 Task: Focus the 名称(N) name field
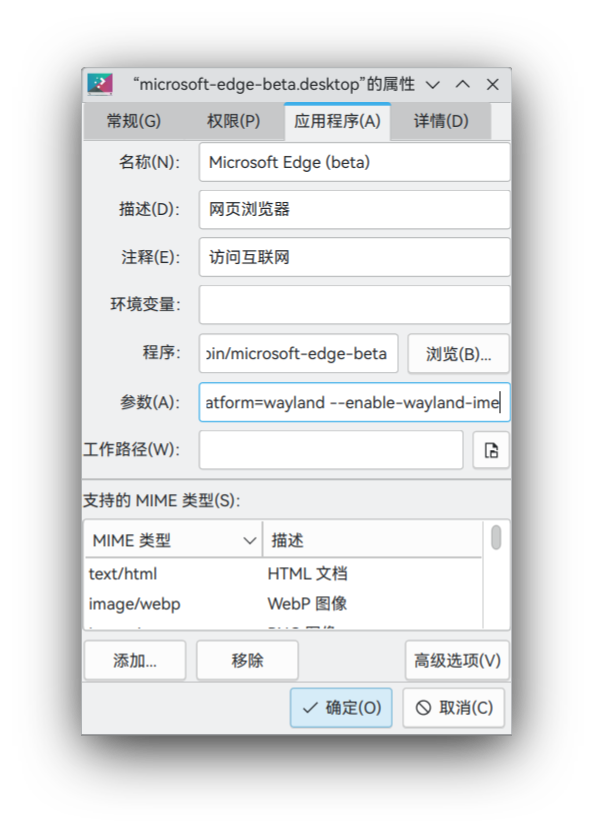355,162
